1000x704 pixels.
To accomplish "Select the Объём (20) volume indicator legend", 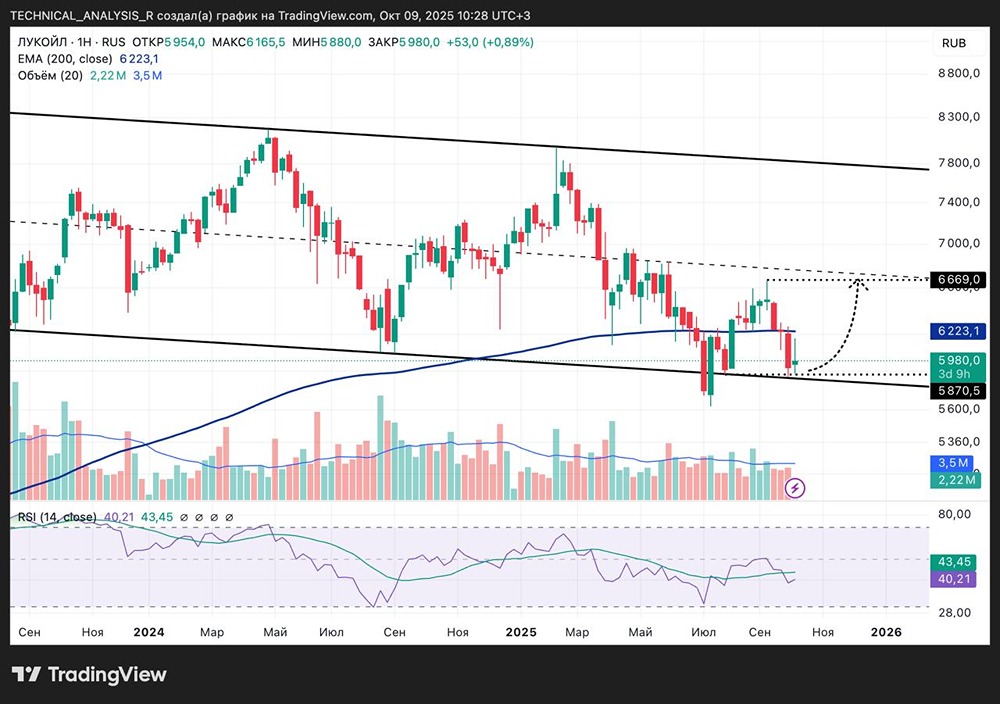I will click(x=48, y=75).
